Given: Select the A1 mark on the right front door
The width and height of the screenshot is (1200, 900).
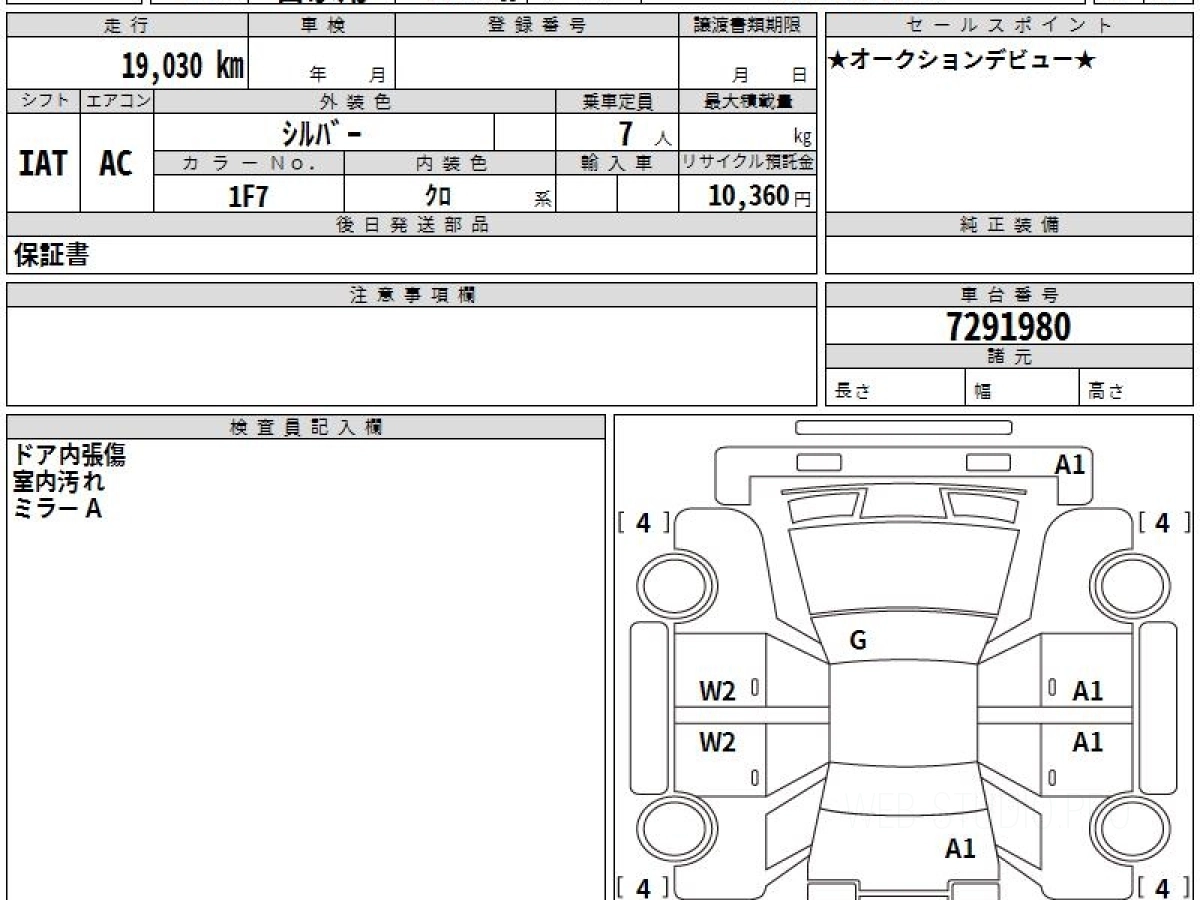Looking at the screenshot, I should click(x=1087, y=690).
